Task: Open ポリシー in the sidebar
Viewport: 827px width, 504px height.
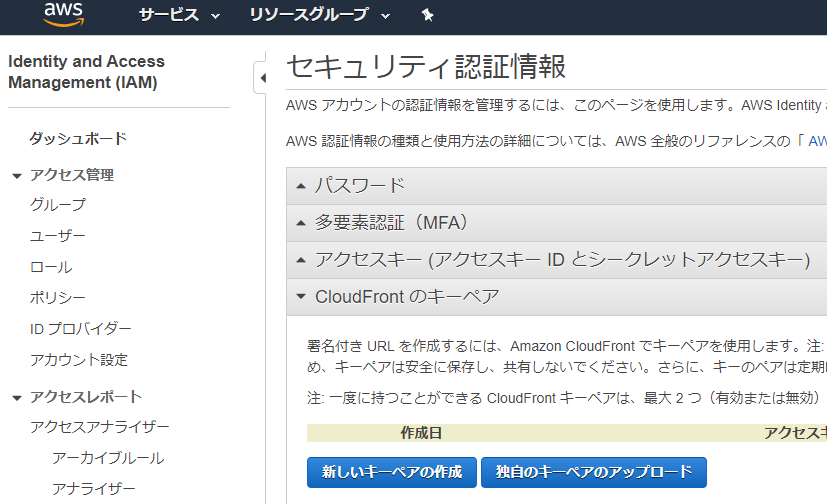Action: click(57, 298)
